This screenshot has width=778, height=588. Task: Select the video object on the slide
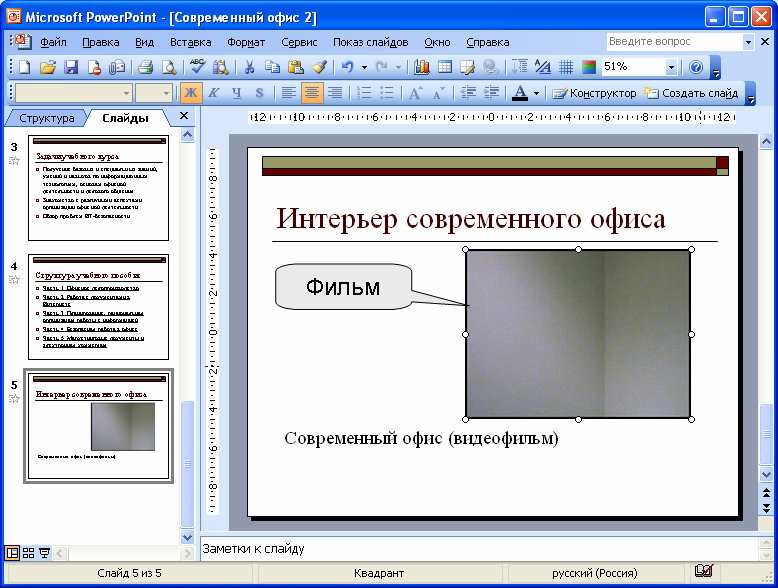(x=578, y=334)
